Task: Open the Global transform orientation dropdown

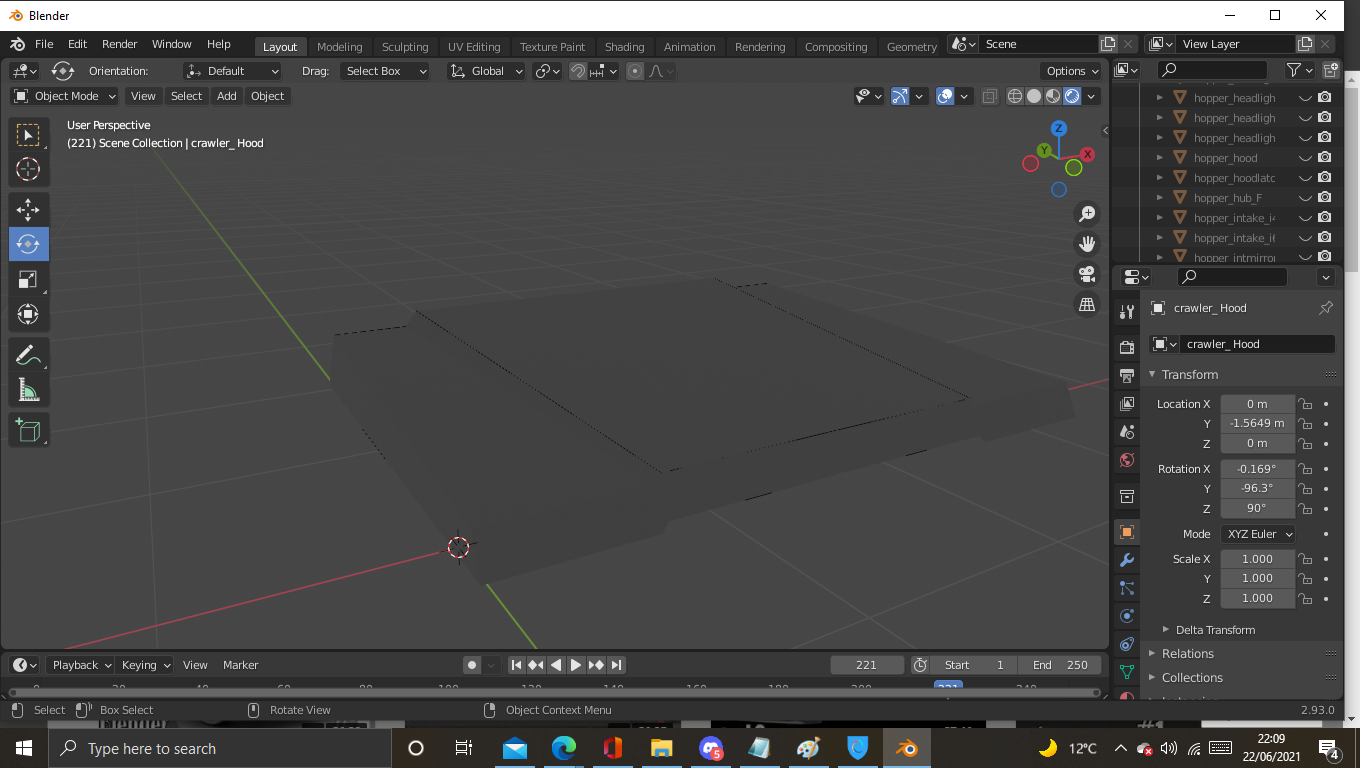Action: pos(487,71)
